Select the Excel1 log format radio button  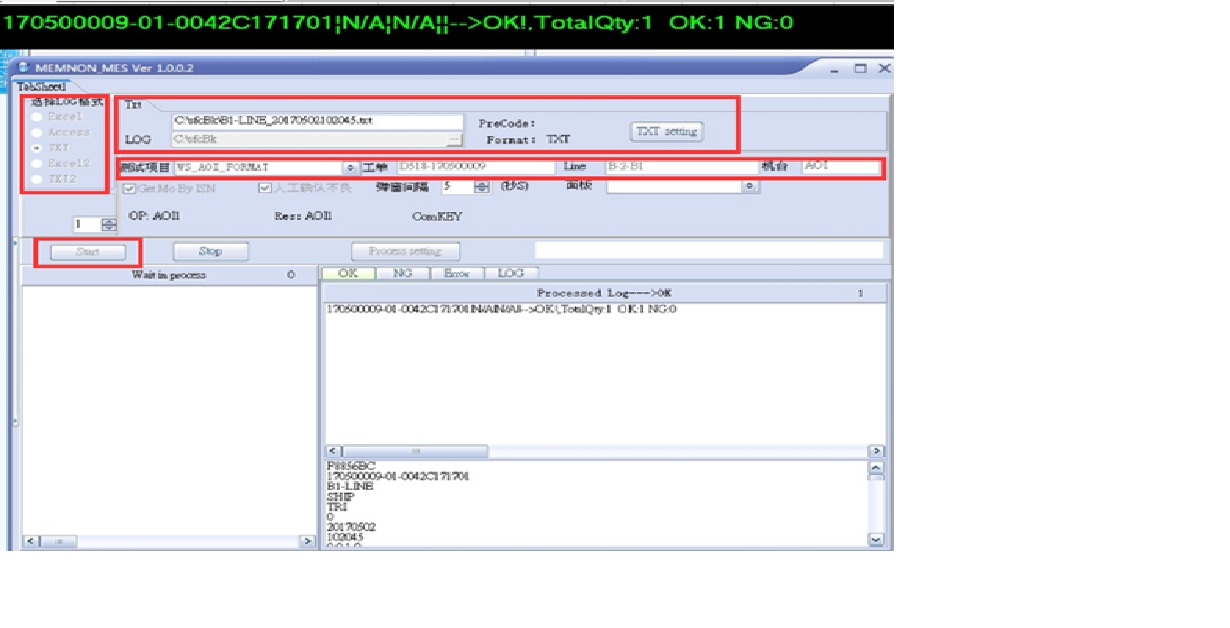pyautogui.click(x=36, y=118)
